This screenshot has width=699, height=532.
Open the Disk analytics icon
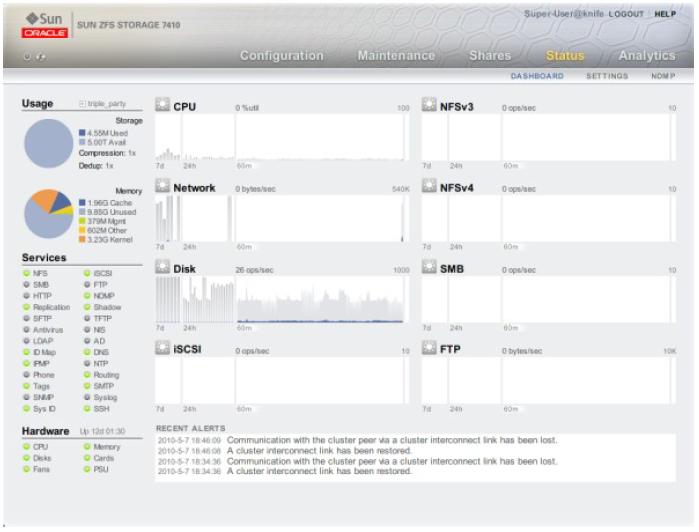162,267
